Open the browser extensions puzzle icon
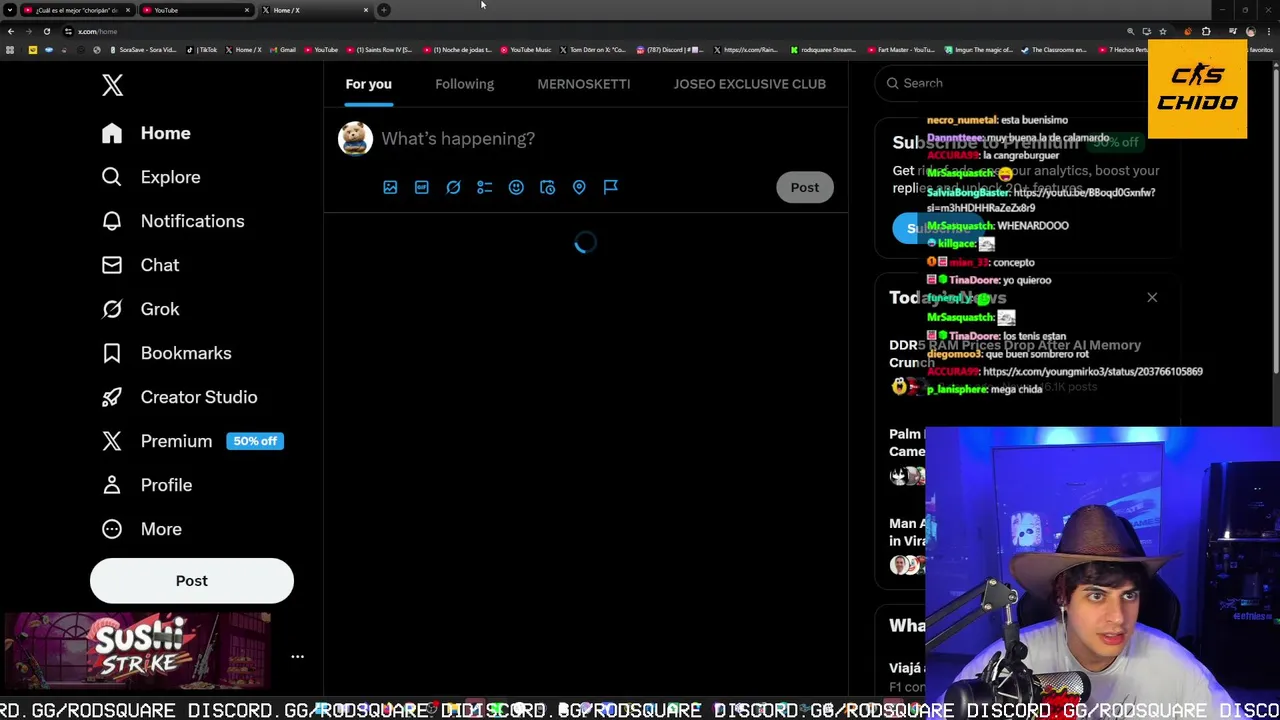1280x720 pixels. (1206, 31)
